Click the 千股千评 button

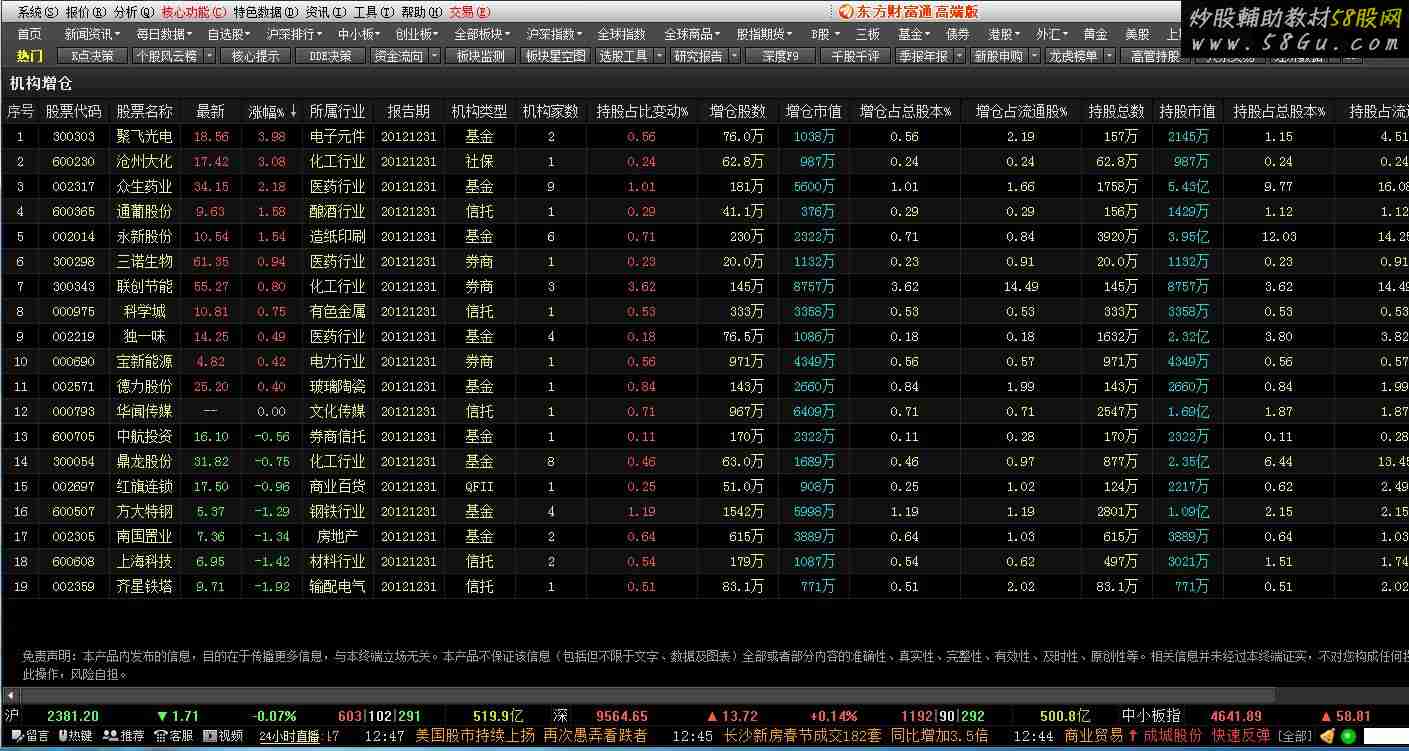tap(856, 56)
